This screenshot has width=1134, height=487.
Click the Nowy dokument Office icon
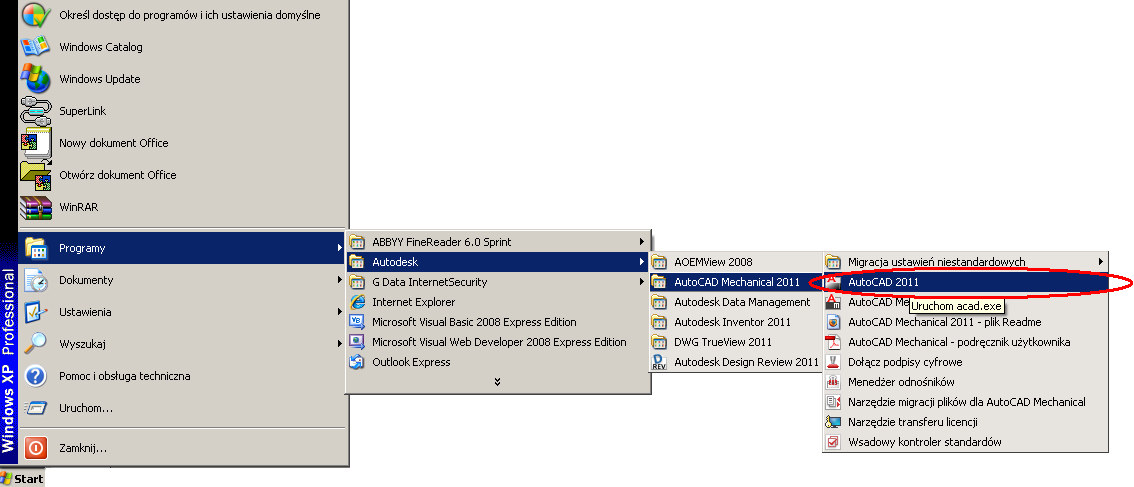click(35, 143)
